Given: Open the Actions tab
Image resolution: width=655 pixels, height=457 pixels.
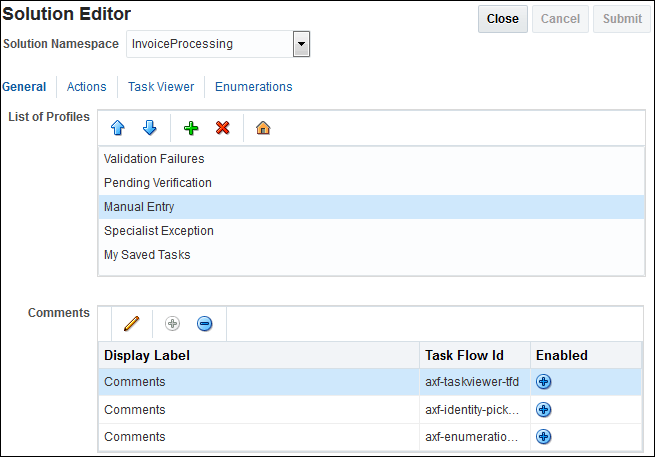Looking at the screenshot, I should [86, 87].
